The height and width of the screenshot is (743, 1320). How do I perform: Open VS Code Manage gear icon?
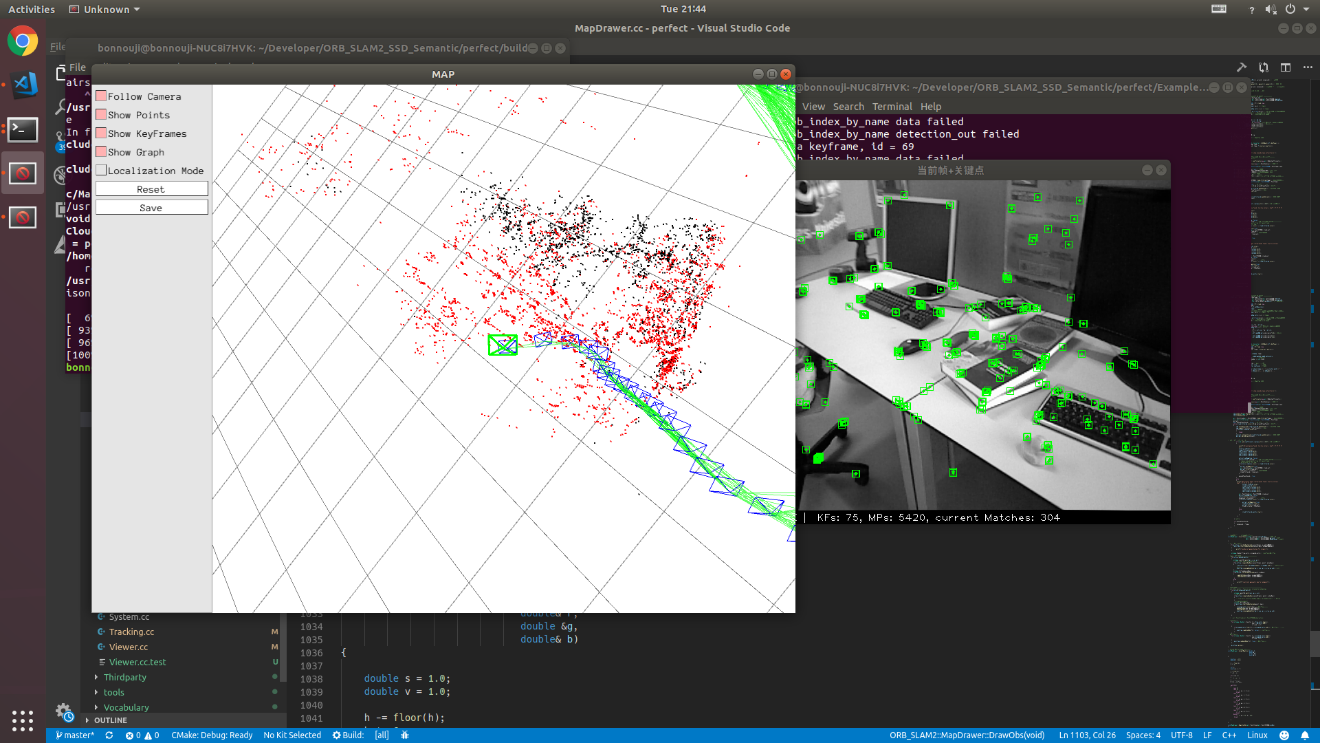[x=64, y=710]
